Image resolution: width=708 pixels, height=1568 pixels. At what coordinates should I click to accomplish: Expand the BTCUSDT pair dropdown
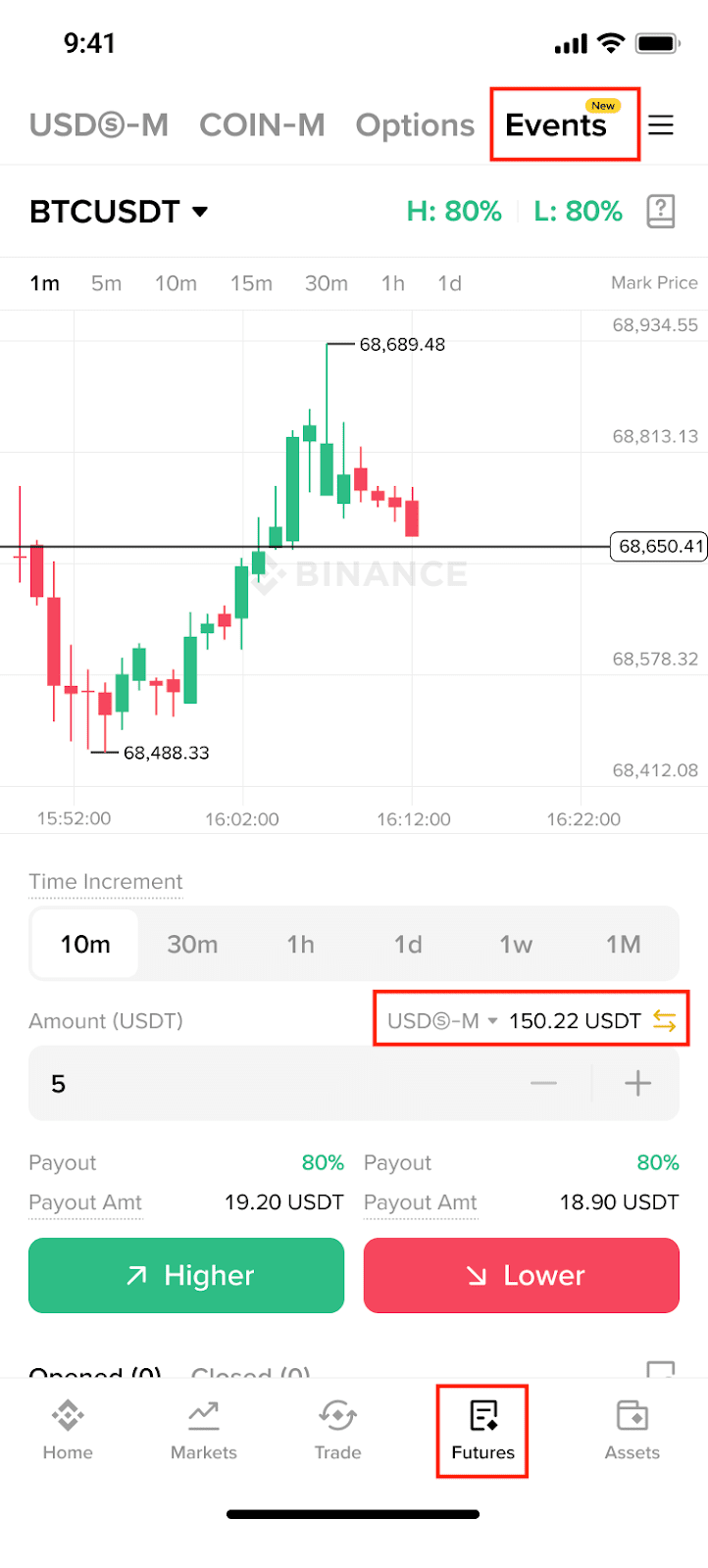tap(119, 212)
